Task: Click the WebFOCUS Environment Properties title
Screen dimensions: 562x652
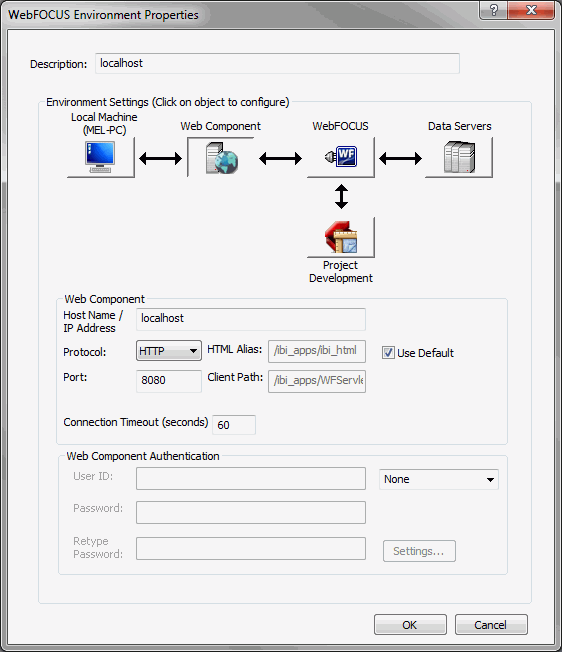Action: click(x=103, y=15)
